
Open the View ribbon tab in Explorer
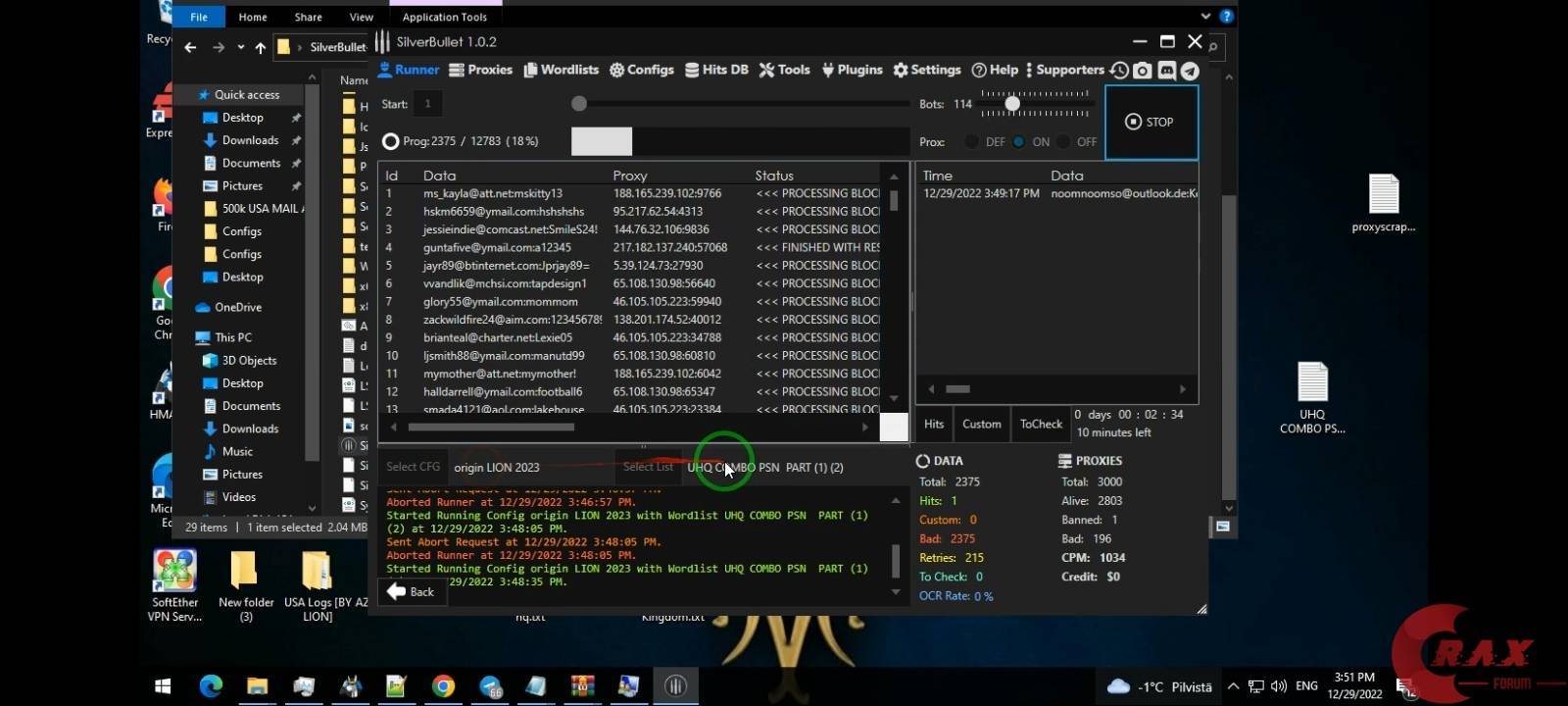(x=361, y=17)
